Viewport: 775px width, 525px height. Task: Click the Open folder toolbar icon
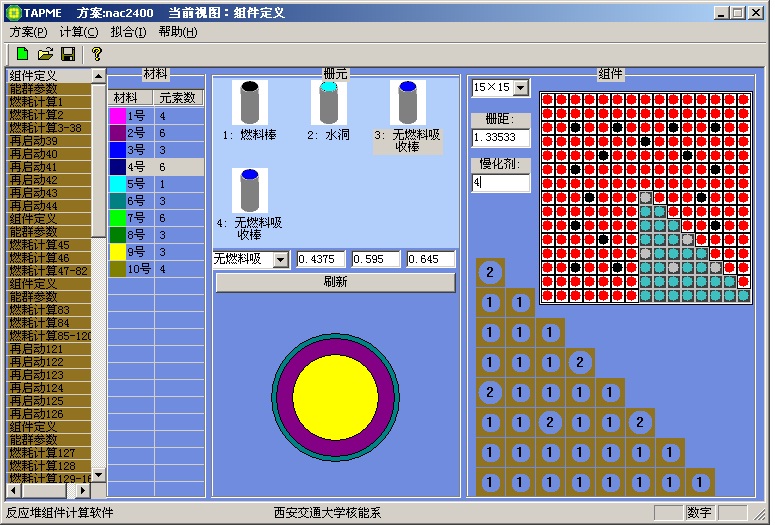click(45, 53)
